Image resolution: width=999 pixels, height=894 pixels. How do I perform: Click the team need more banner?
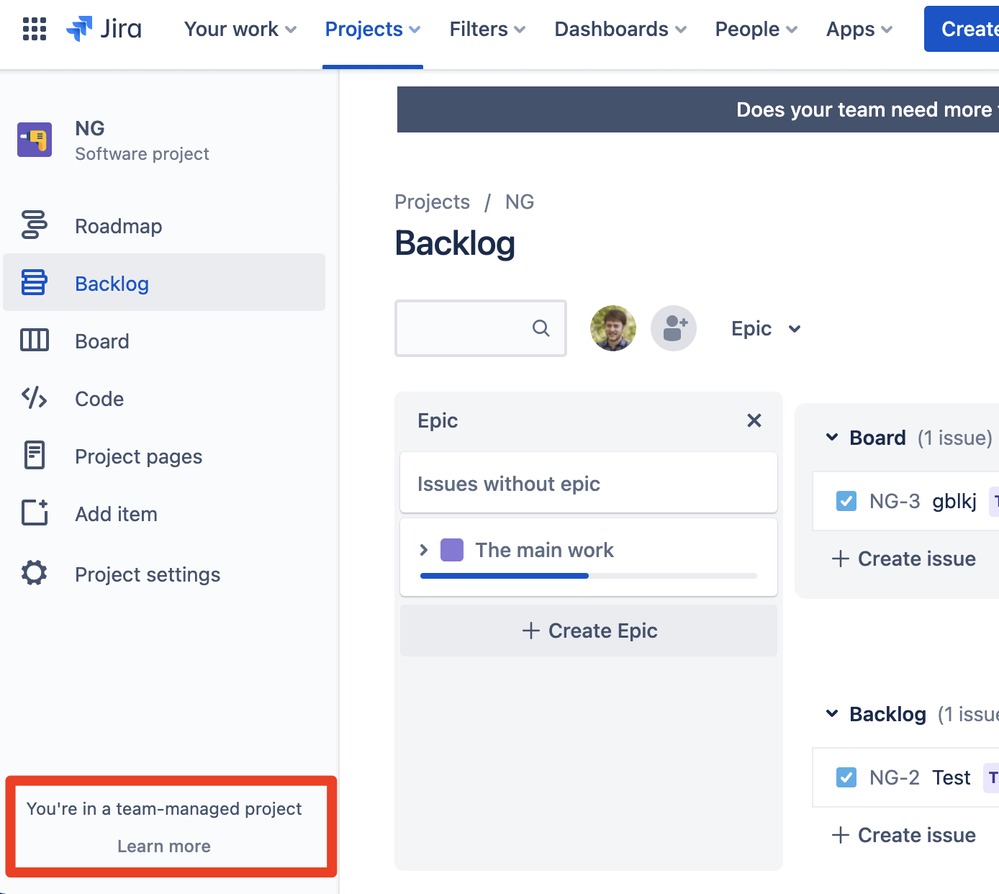[698, 110]
